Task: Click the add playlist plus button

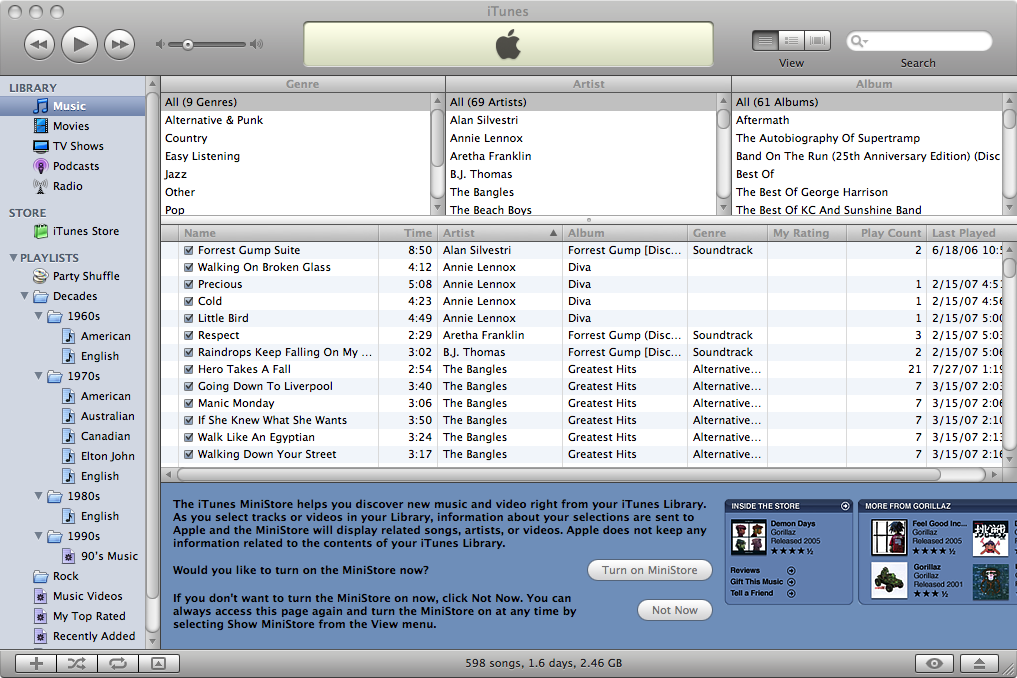Action: pos(36,663)
